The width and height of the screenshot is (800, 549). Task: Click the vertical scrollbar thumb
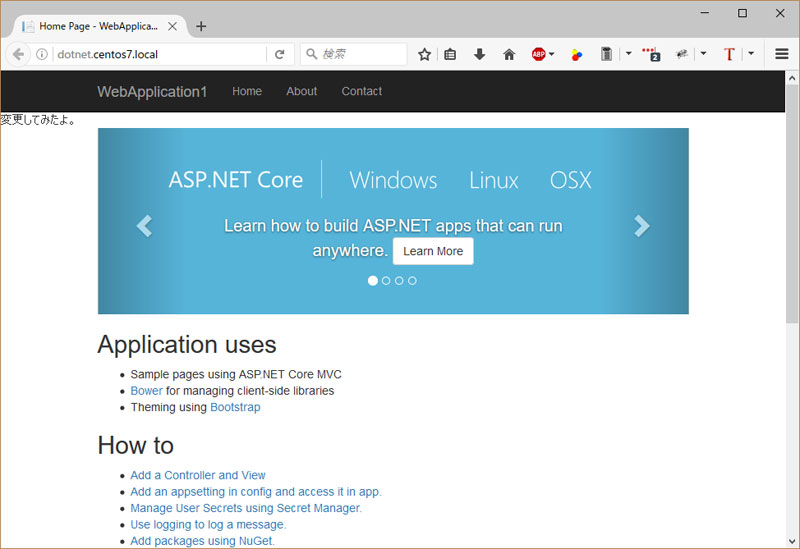(792, 204)
